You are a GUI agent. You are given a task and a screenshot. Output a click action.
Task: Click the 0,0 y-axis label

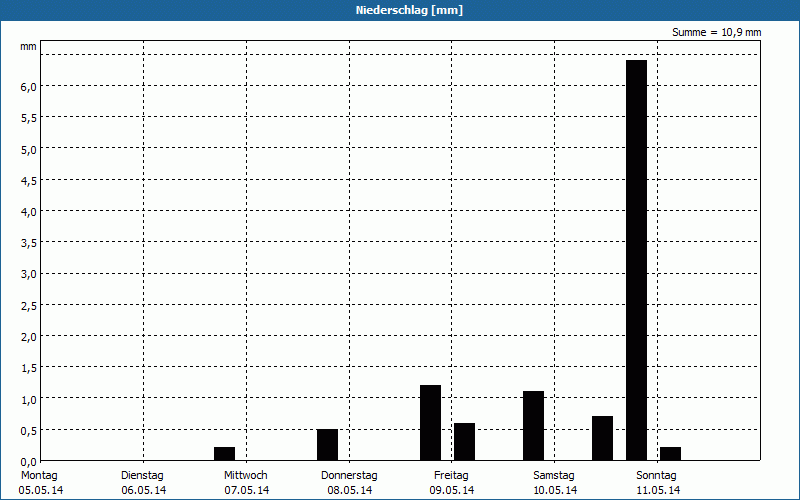[29, 462]
